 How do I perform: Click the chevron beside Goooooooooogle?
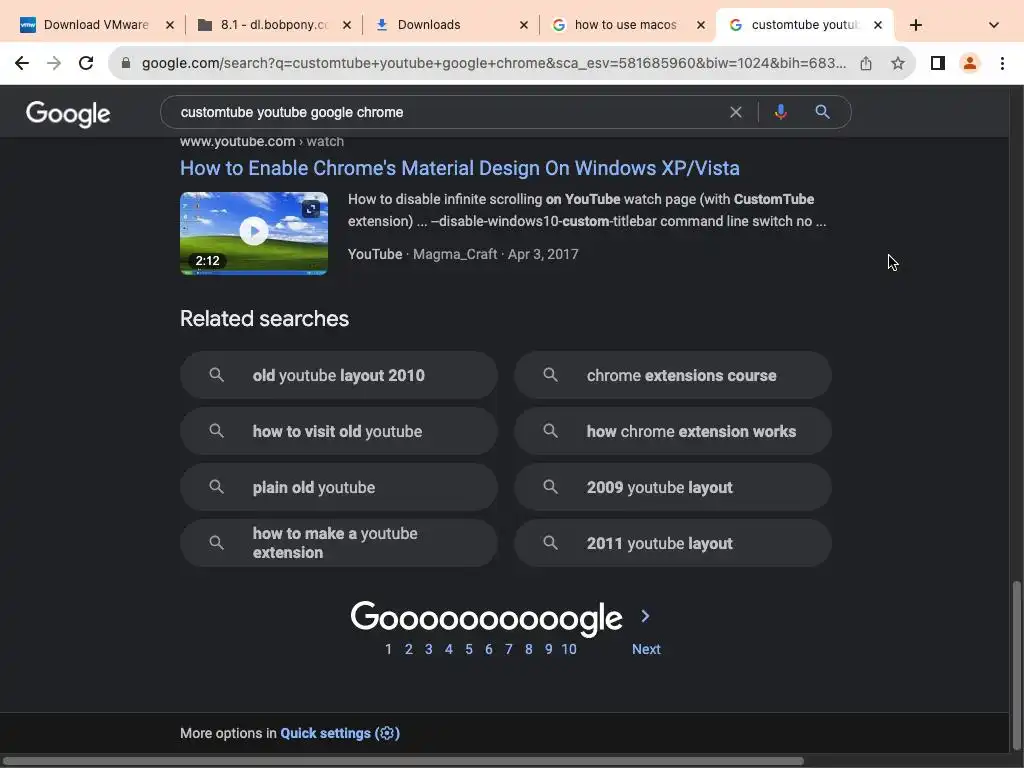point(645,616)
